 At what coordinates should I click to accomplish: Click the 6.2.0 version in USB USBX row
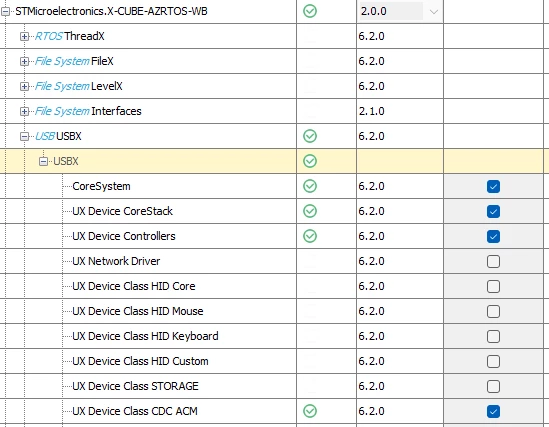click(x=371, y=136)
